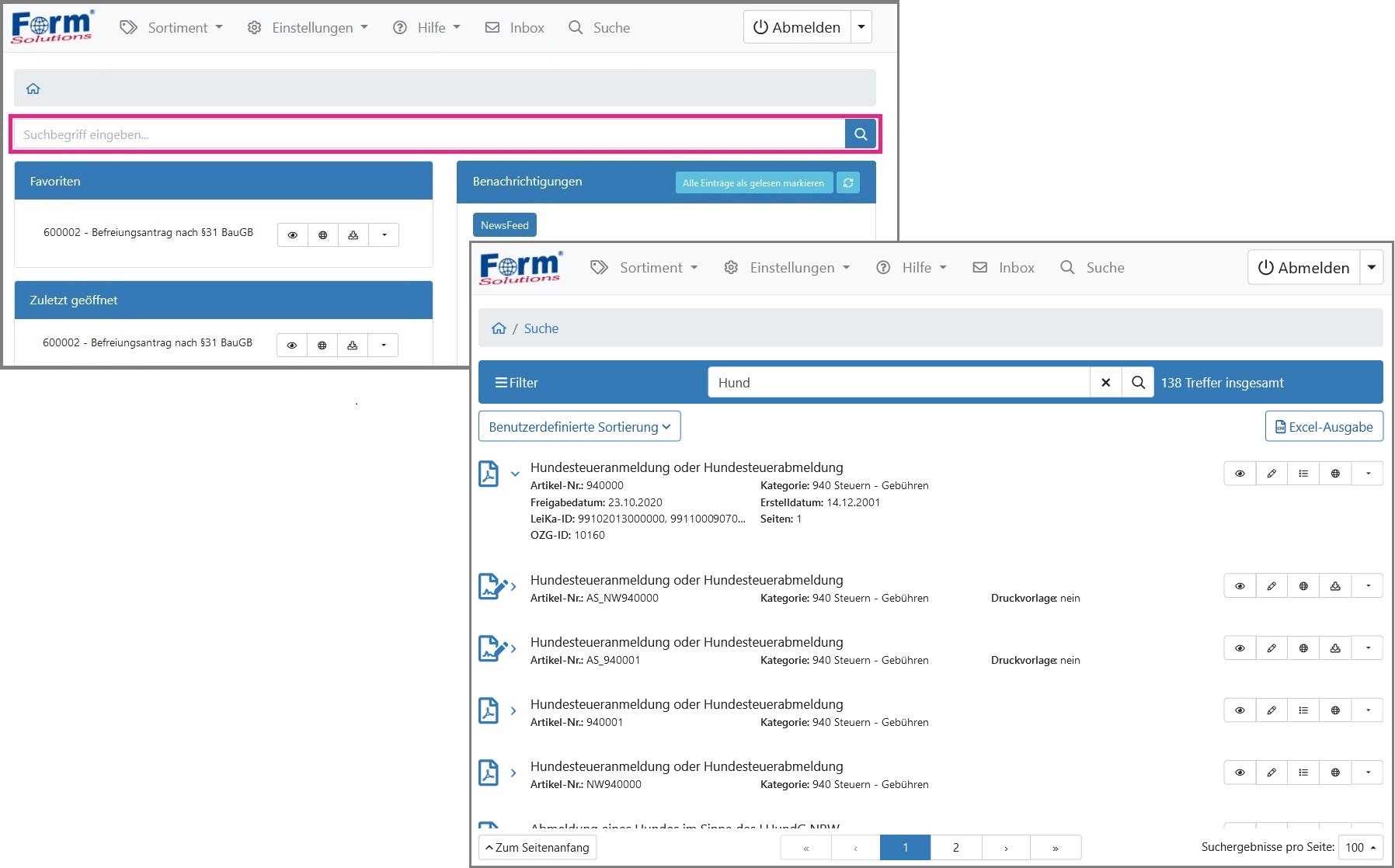Select the NewsFeed tab

pos(505,225)
